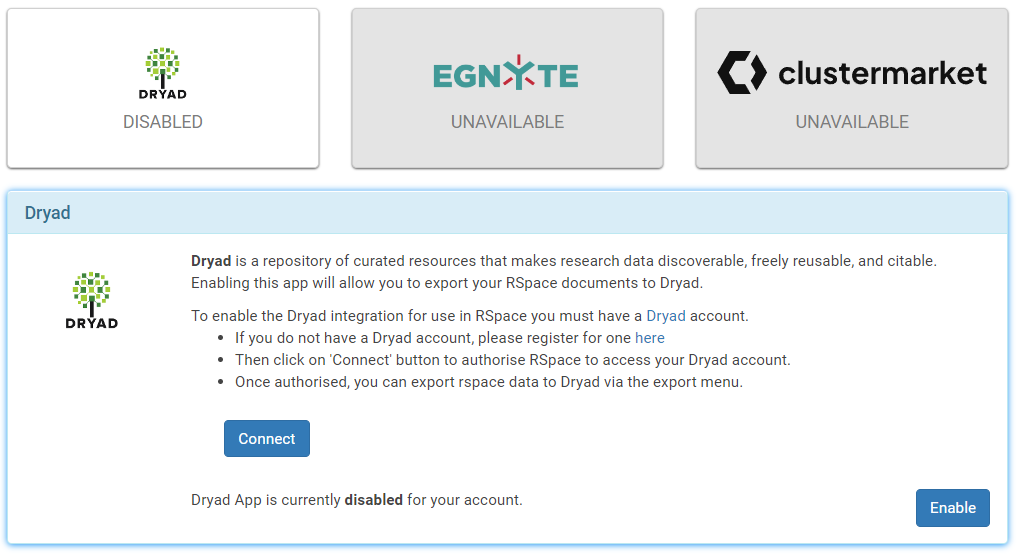Click the Clustermarket hexagon logo
Viewport: 1017px width, 554px height.
pyautogui.click(x=742, y=73)
